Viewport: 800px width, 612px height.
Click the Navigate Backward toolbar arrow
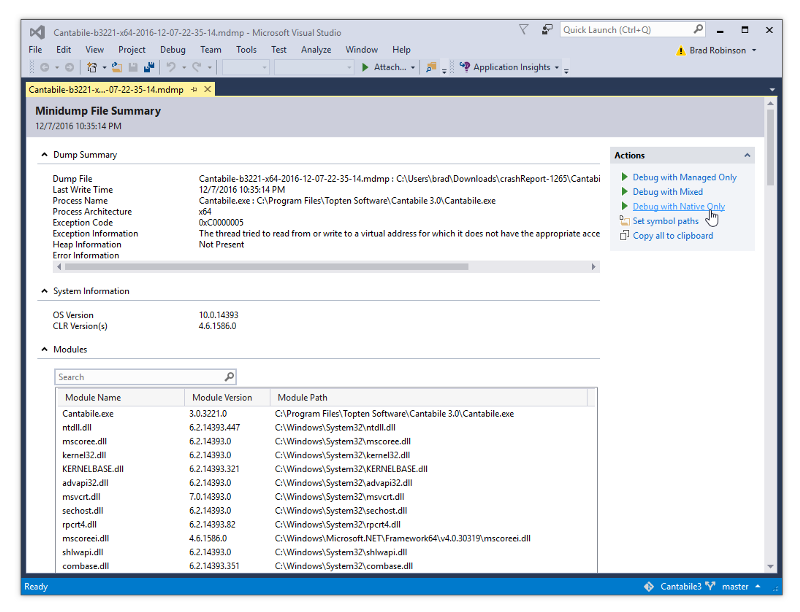(x=45, y=67)
